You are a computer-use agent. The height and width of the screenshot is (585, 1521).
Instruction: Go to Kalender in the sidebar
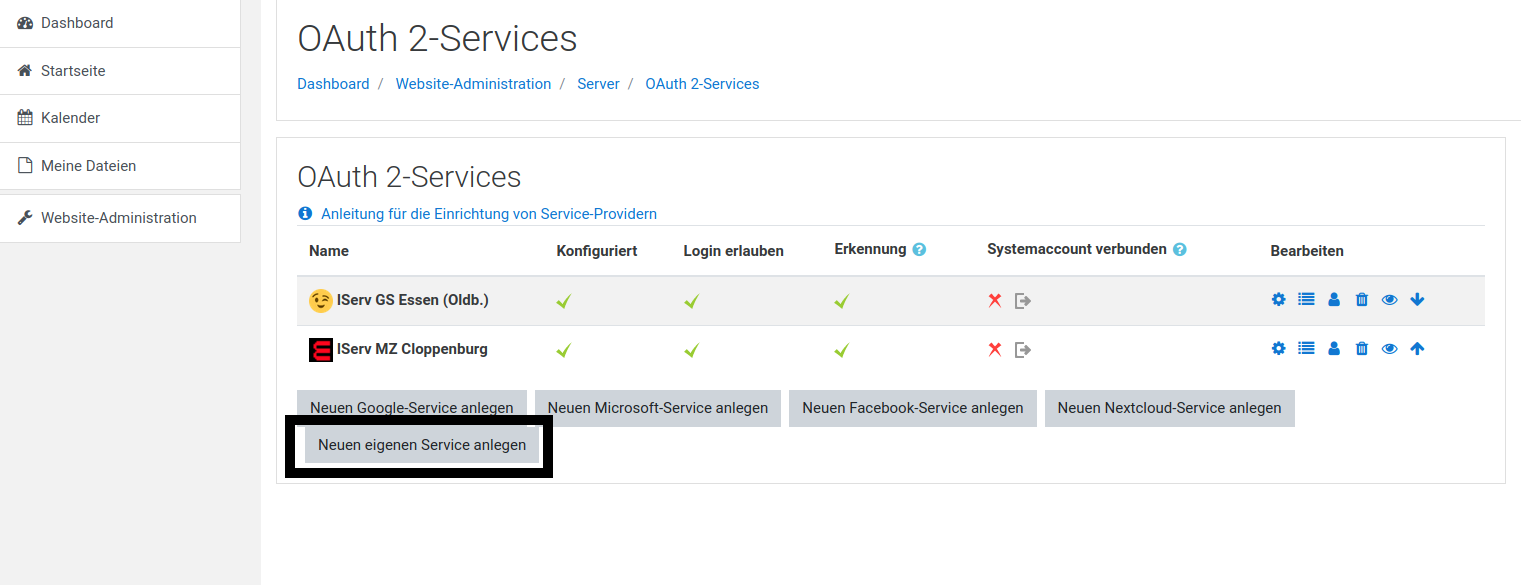(x=70, y=118)
